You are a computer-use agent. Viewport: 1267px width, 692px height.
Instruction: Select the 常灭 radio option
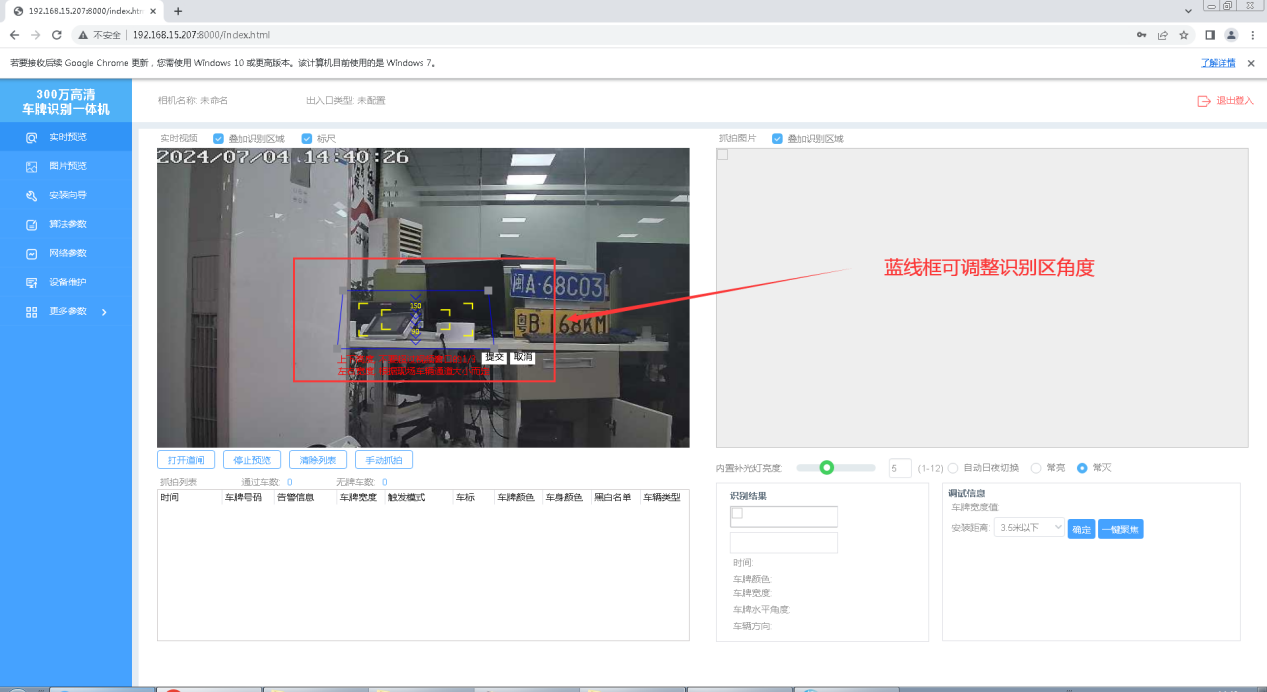point(1082,468)
